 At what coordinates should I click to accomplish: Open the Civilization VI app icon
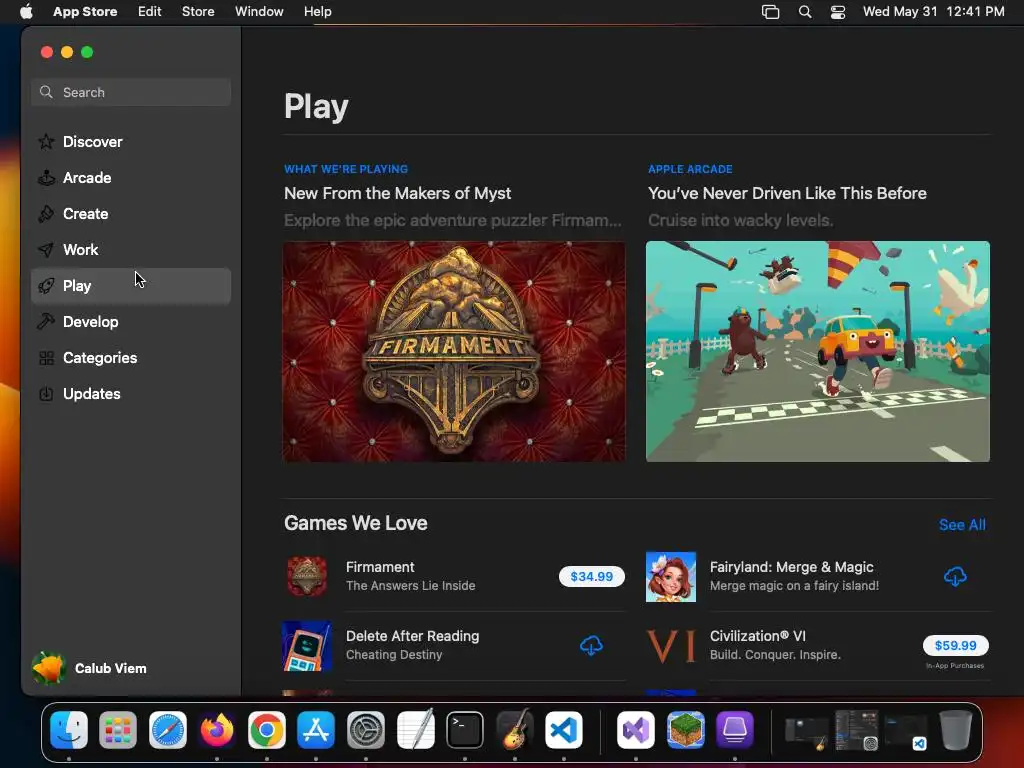click(x=671, y=646)
